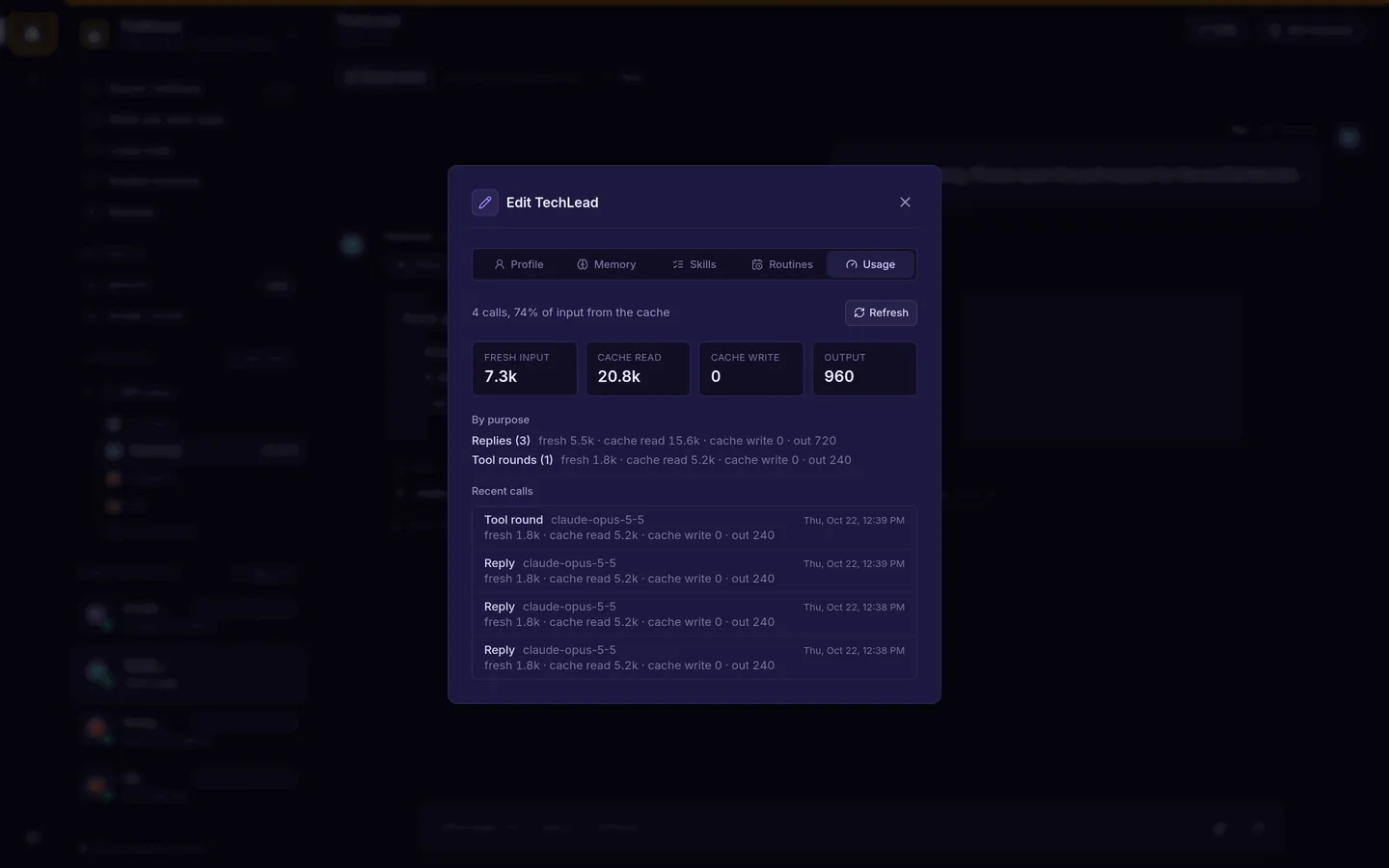Click the Cache Read 20.8k card
Image resolution: width=1389 pixels, height=868 pixels.
[x=638, y=368]
